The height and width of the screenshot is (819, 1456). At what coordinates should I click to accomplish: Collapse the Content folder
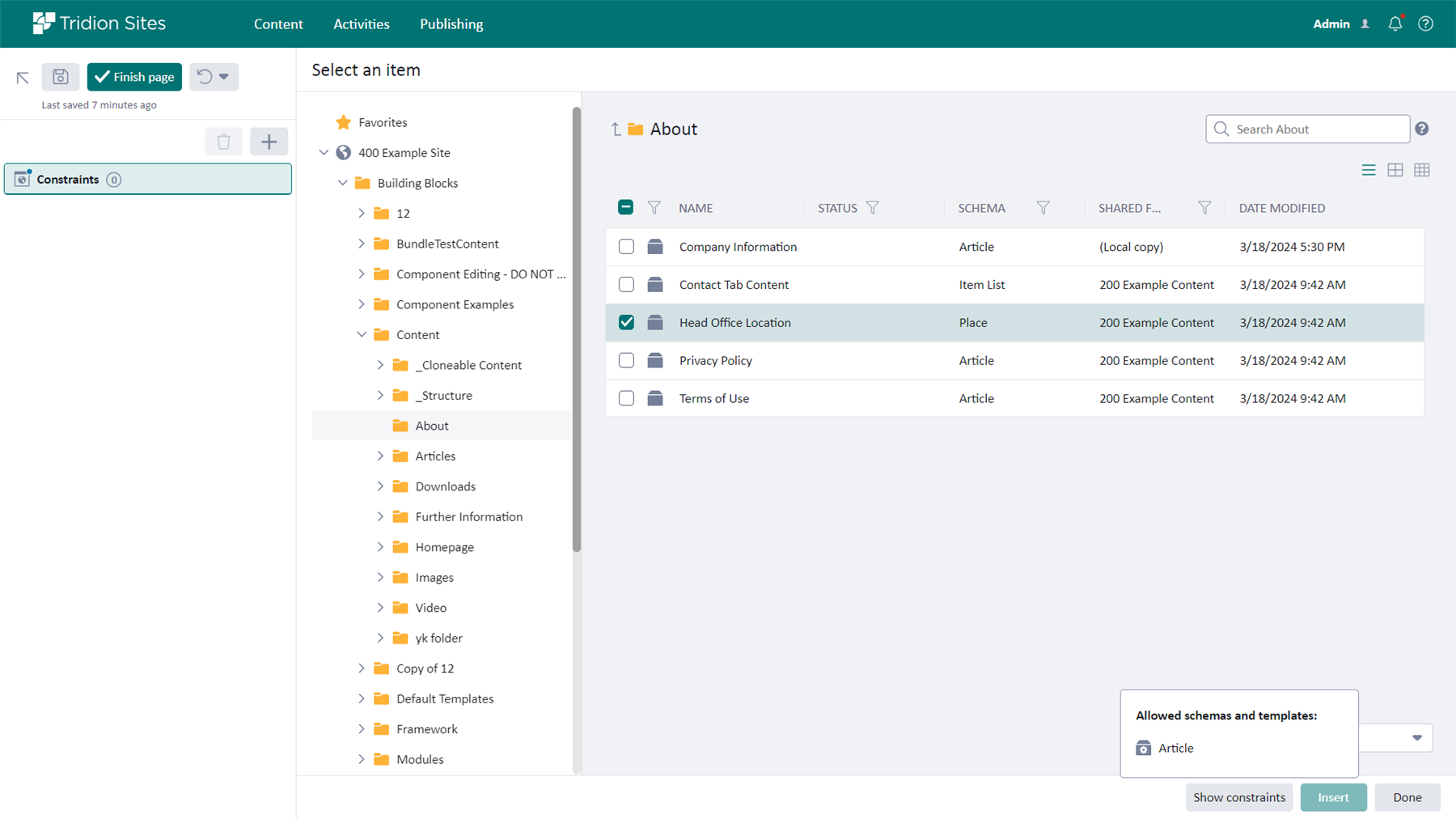[x=362, y=335]
